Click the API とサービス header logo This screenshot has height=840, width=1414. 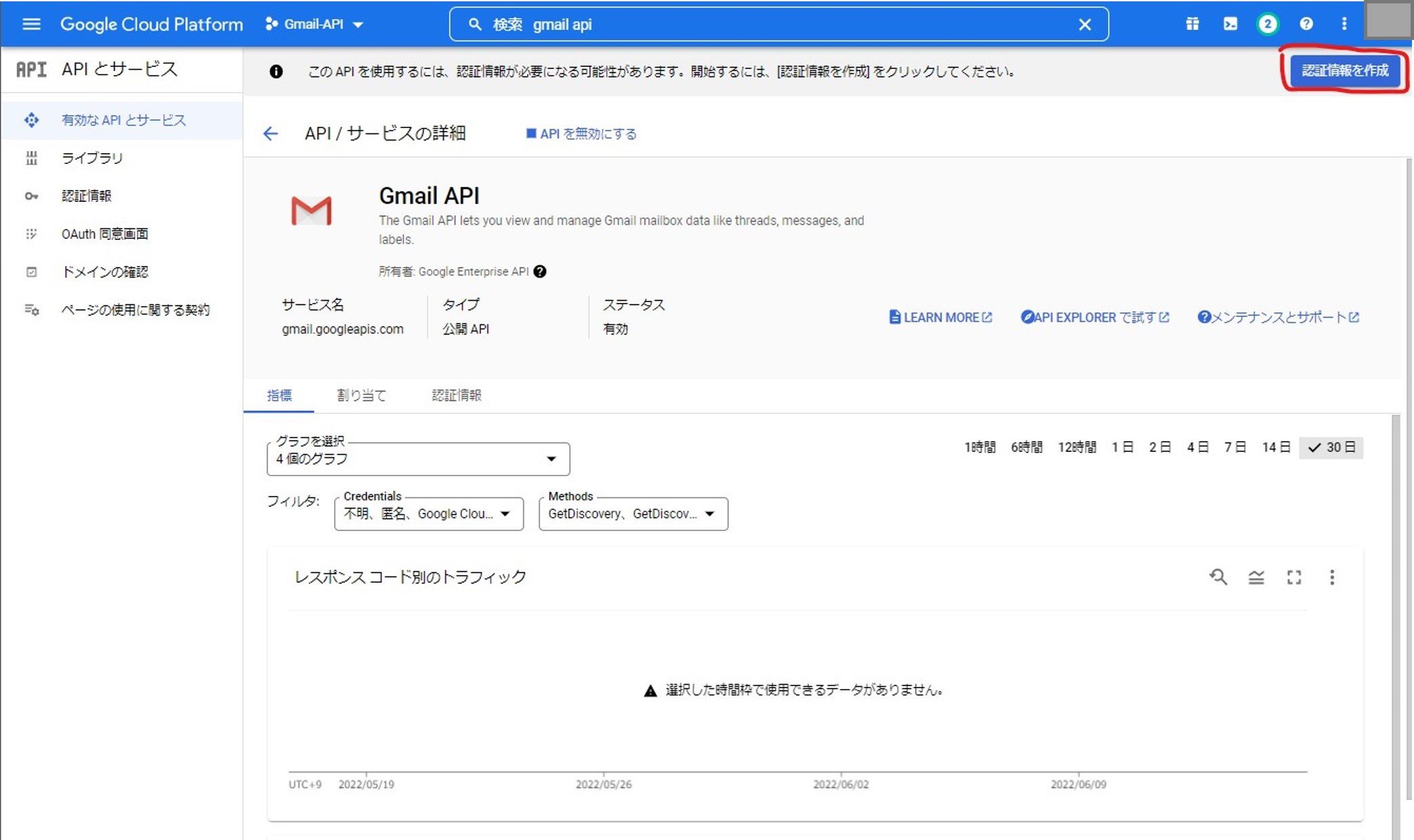31,69
